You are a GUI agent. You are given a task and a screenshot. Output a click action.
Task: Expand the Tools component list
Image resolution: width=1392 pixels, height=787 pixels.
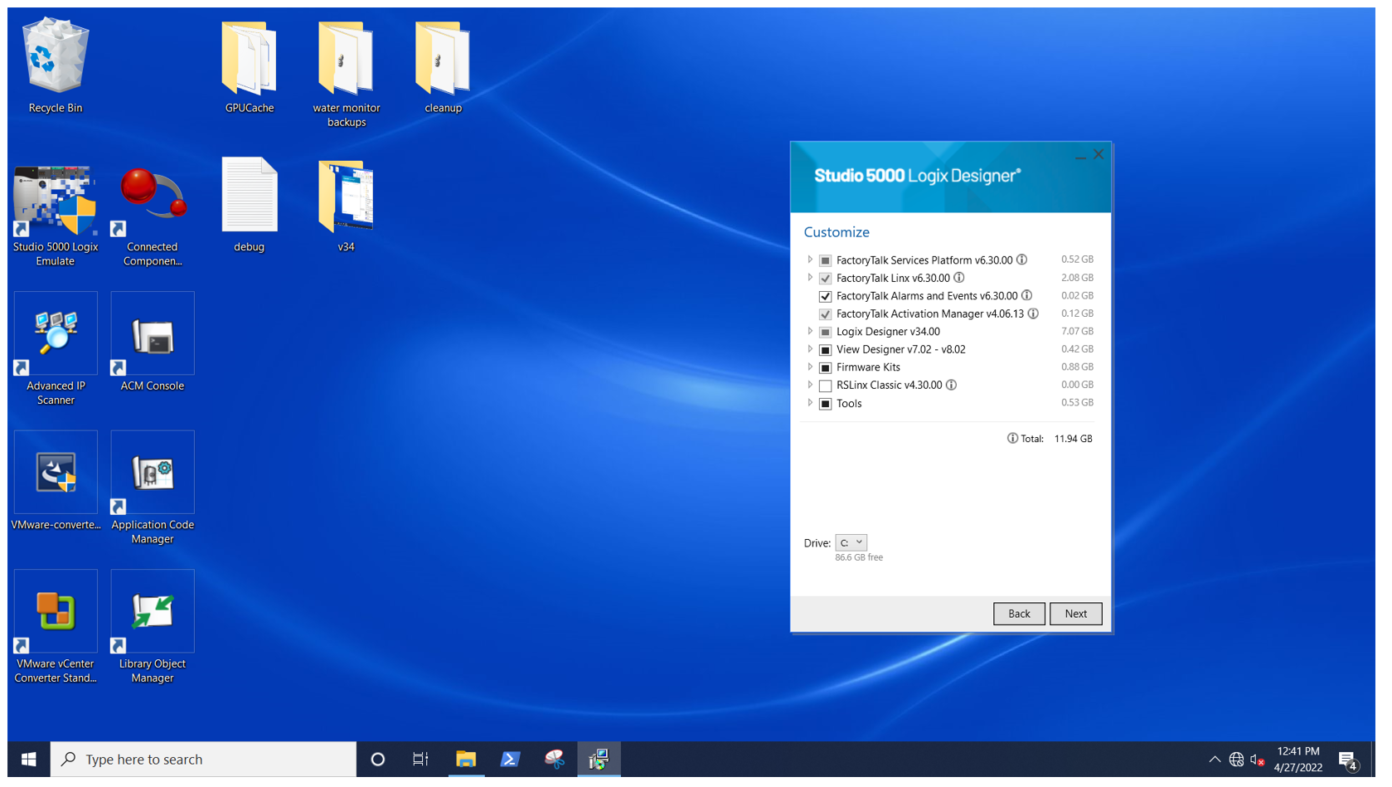[x=810, y=403]
